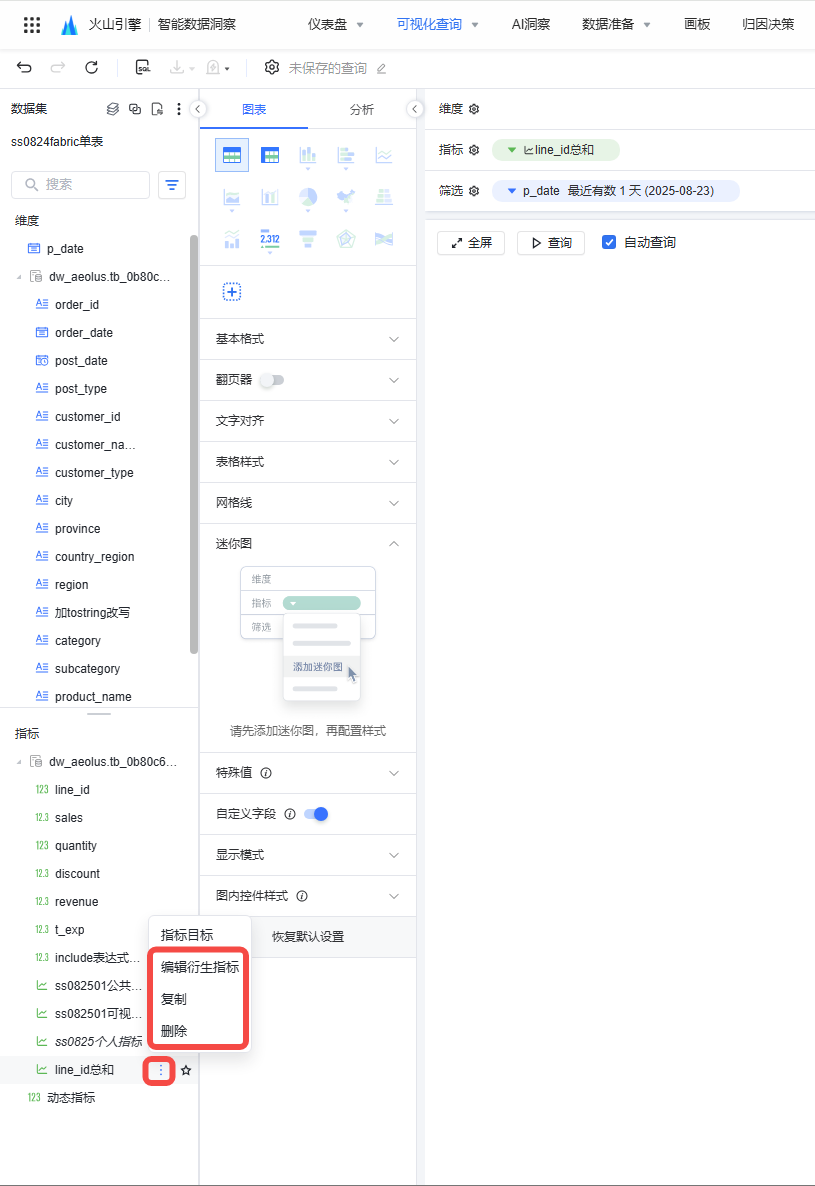Select the combo line-bar chart type
This screenshot has height=1186, width=815.
pos(232,239)
